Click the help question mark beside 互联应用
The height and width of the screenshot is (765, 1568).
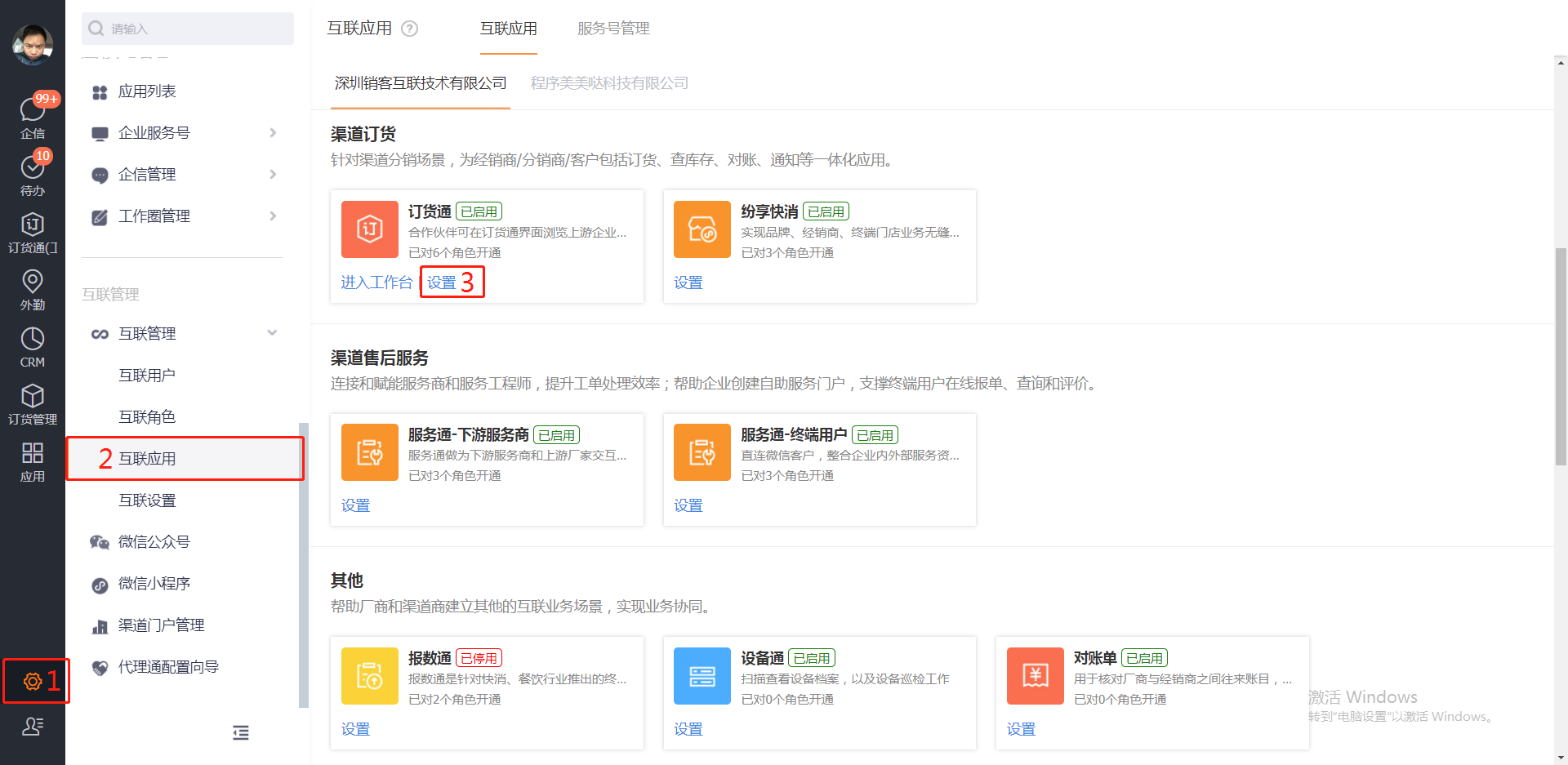(x=410, y=29)
